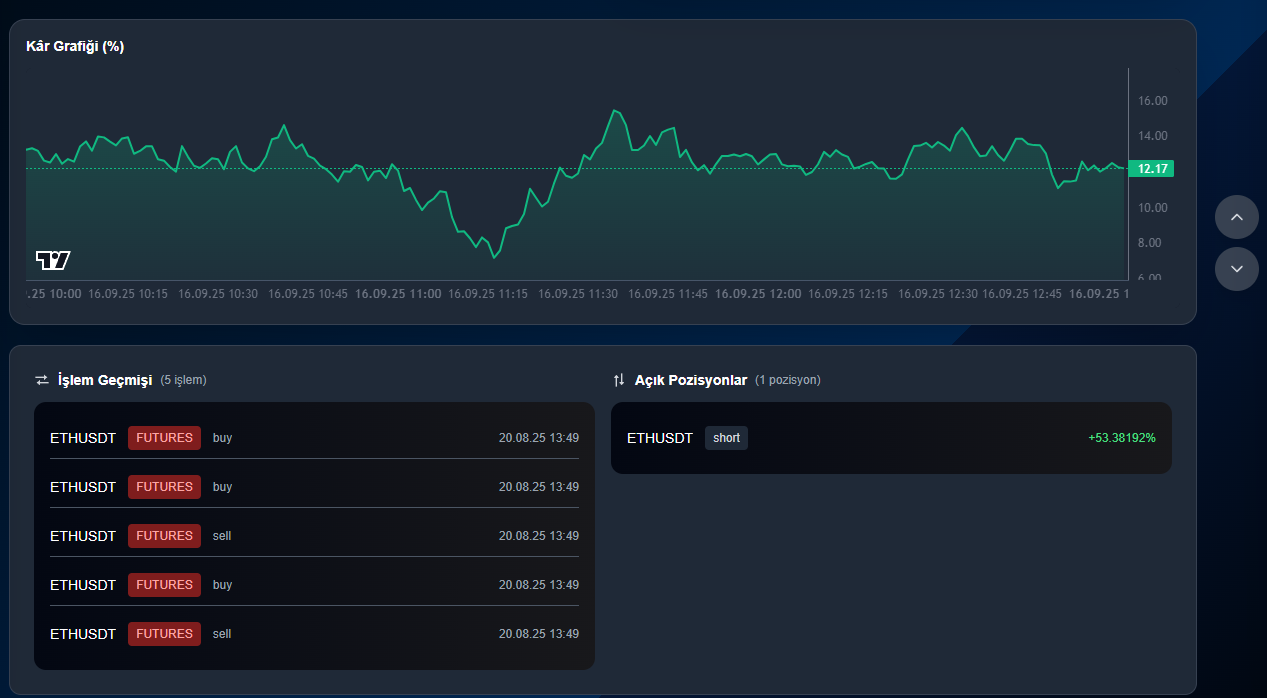
Task: Select the 16.09.25 11:45 time axis label
Action: coord(668,294)
